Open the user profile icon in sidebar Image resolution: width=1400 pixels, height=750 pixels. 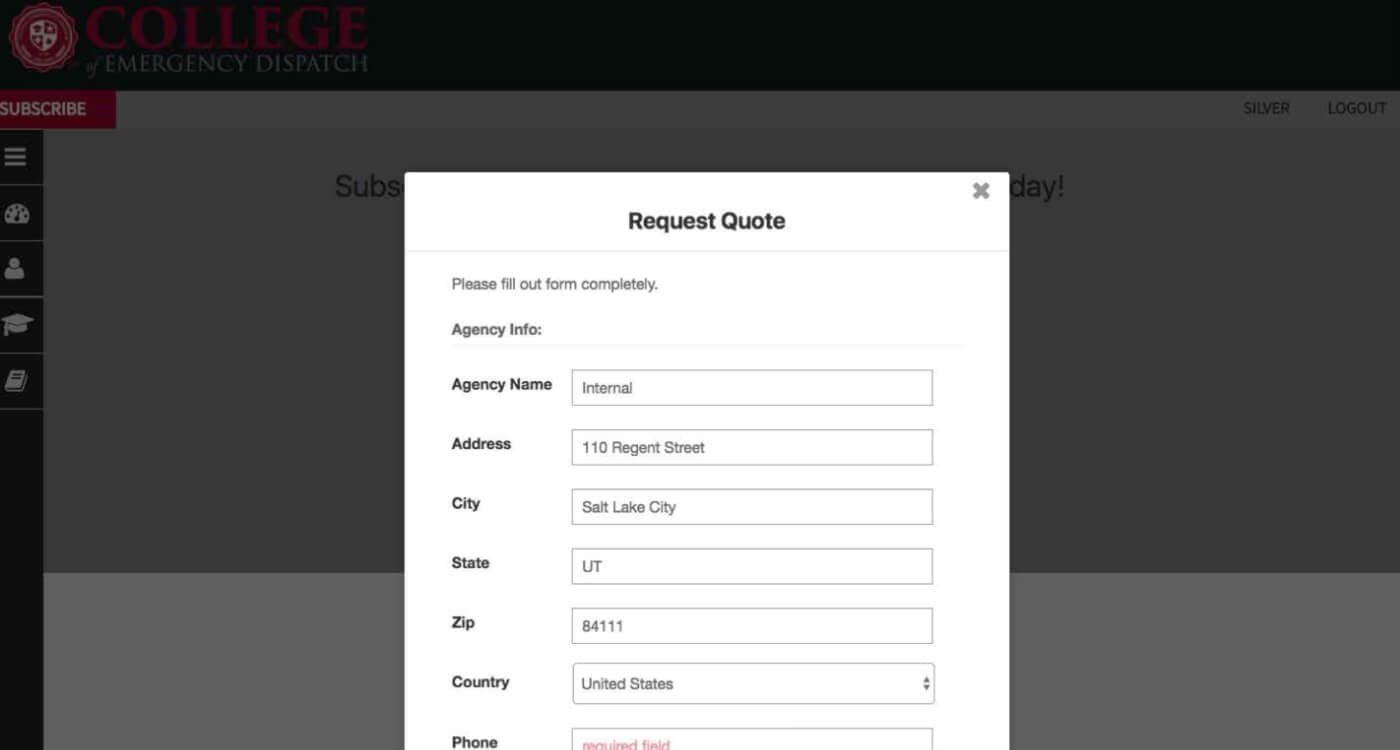19,267
